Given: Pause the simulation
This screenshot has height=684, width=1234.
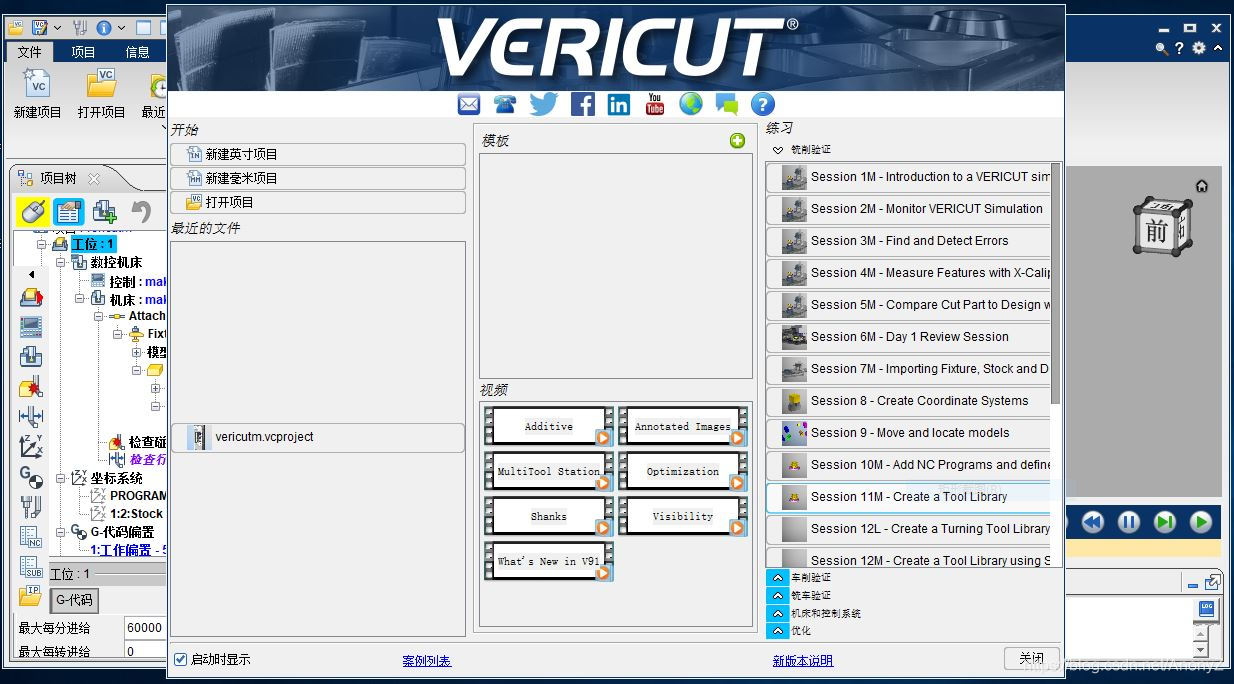Looking at the screenshot, I should 1128,521.
